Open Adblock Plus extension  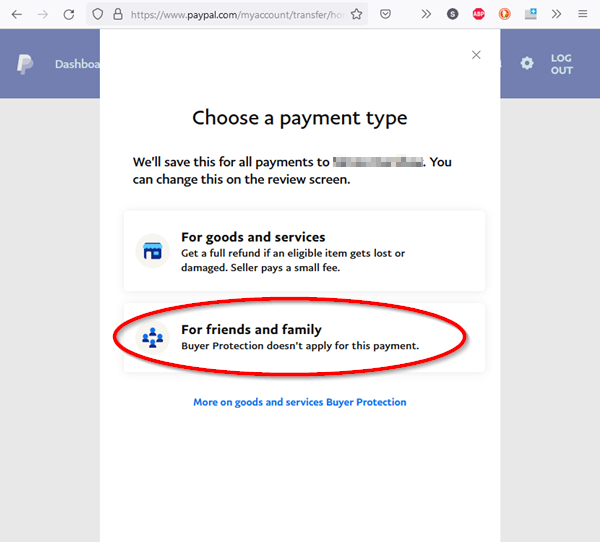(478, 15)
